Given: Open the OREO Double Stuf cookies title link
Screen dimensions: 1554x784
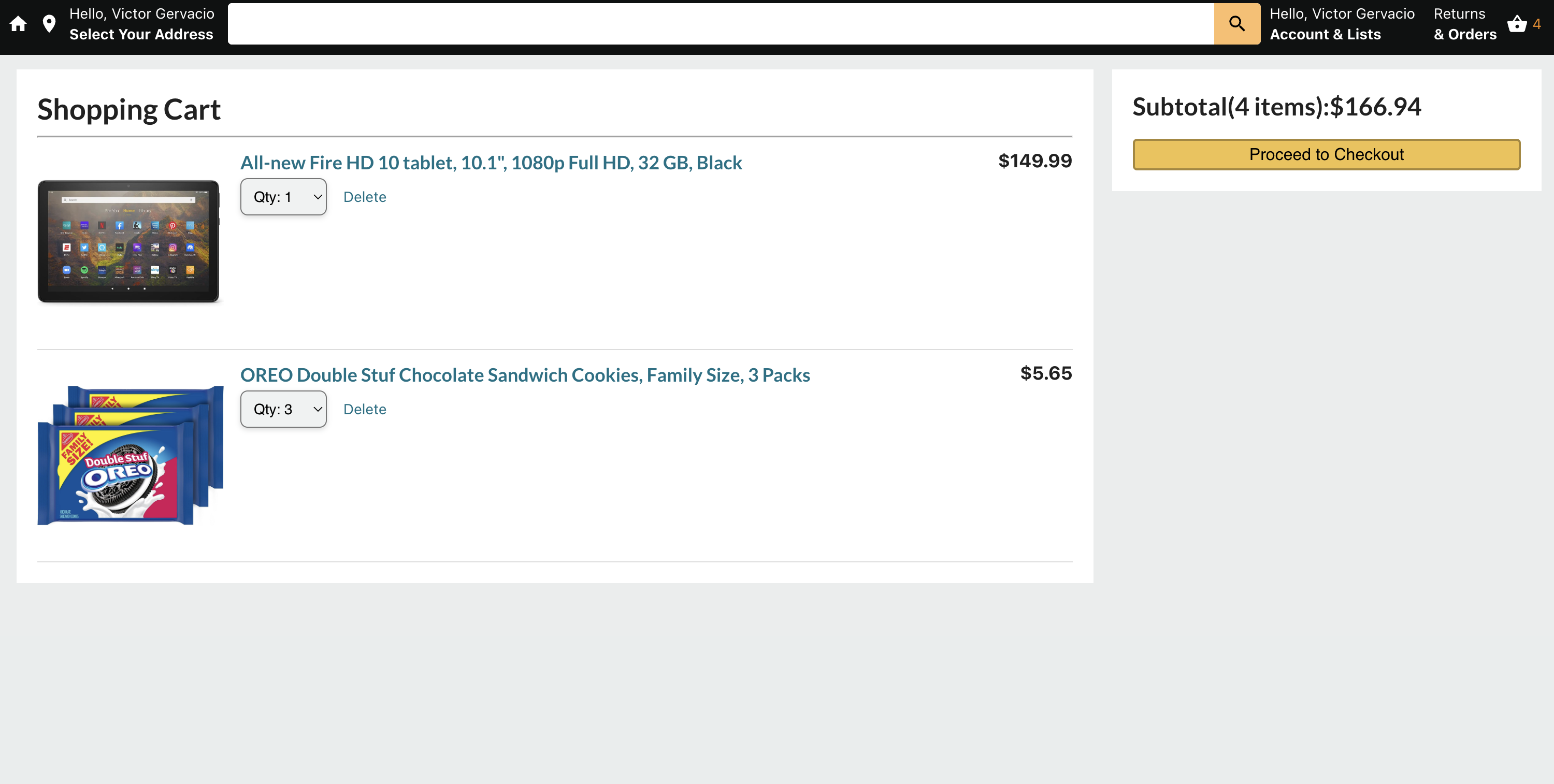Looking at the screenshot, I should [525, 374].
